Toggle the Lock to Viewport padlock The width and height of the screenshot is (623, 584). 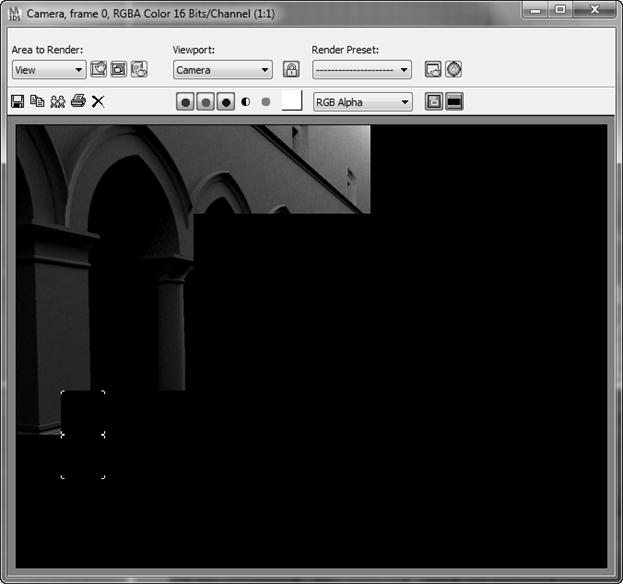coord(291,70)
